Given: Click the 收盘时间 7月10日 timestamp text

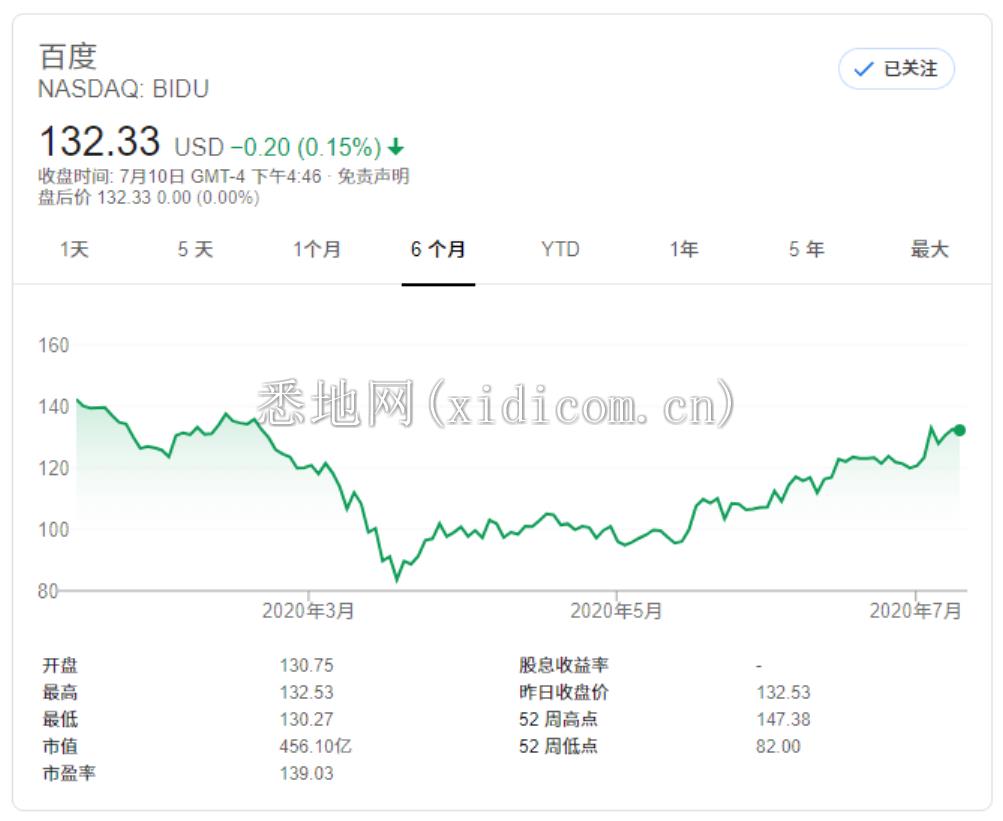Looking at the screenshot, I should (180, 176).
